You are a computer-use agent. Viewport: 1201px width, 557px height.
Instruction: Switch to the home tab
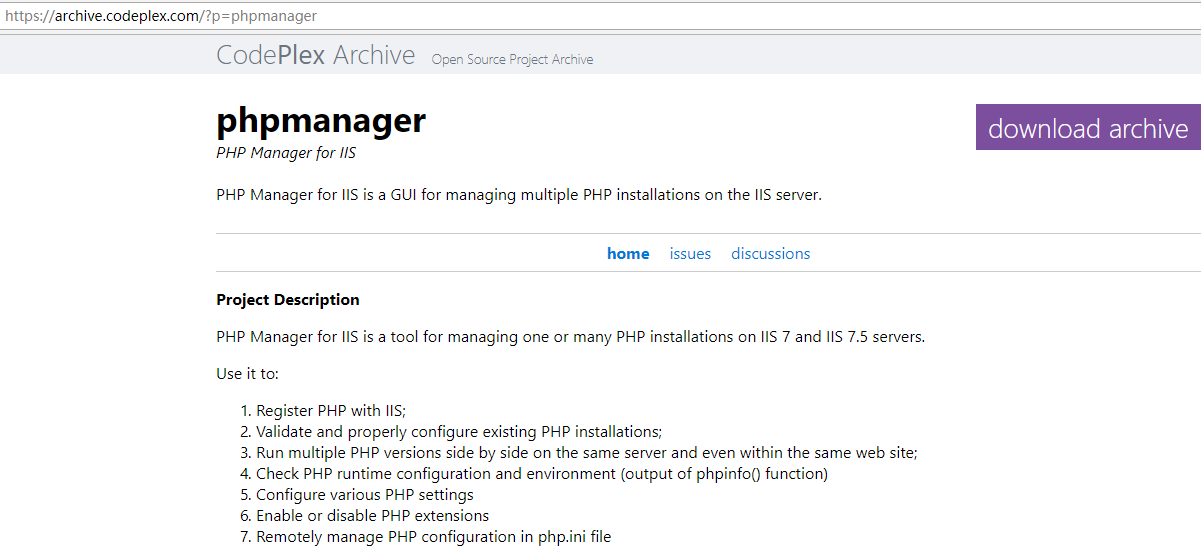point(628,254)
